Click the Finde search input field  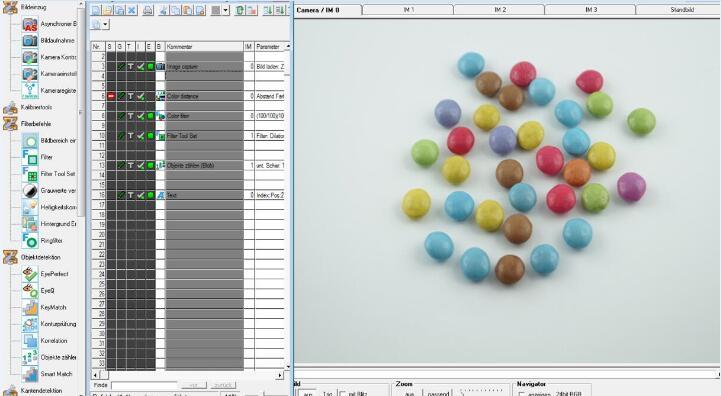(144, 385)
